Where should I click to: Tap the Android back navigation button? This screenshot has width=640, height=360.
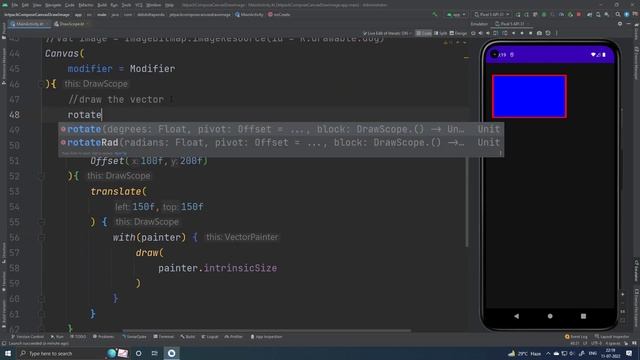click(516, 316)
